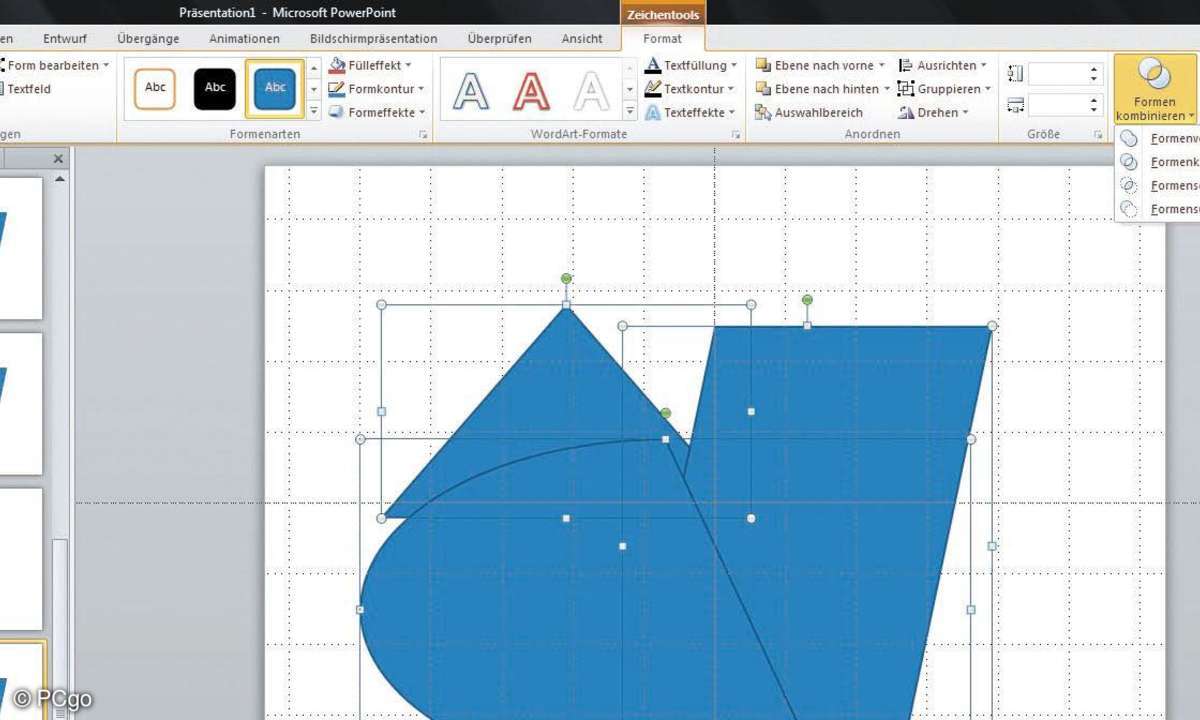This screenshot has height=720, width=1200.
Task: Go to the Bildschirmpräsentation tab
Action: point(373,39)
